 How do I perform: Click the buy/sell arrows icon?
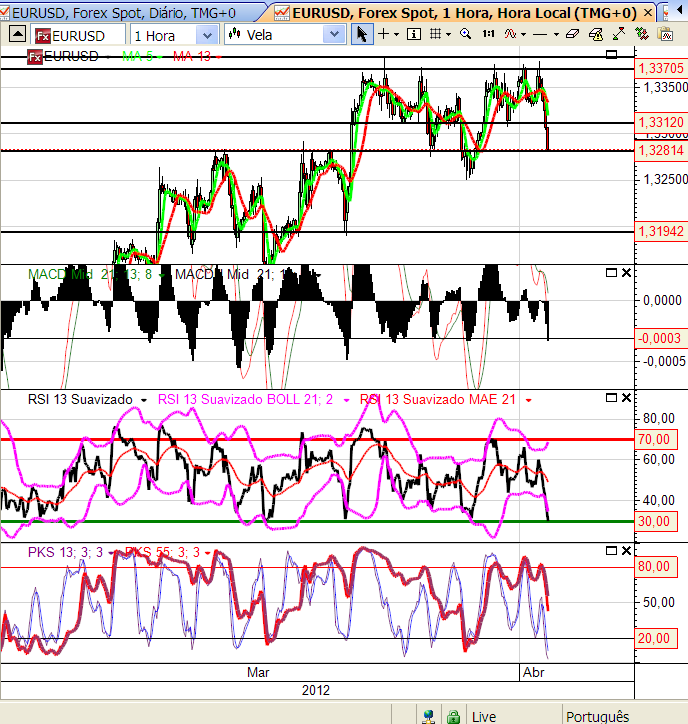(642, 34)
